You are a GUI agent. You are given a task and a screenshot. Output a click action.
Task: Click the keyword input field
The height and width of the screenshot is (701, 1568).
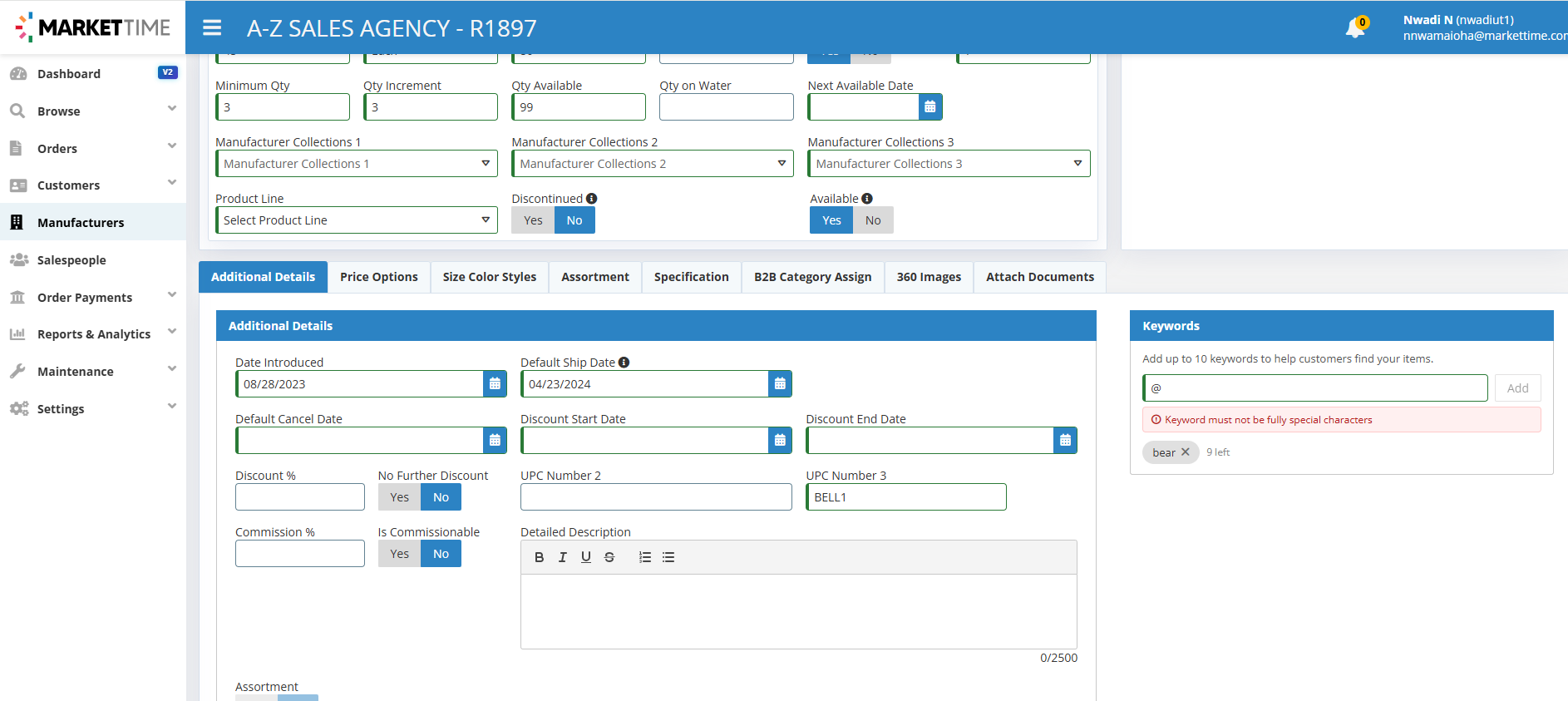[1315, 388]
